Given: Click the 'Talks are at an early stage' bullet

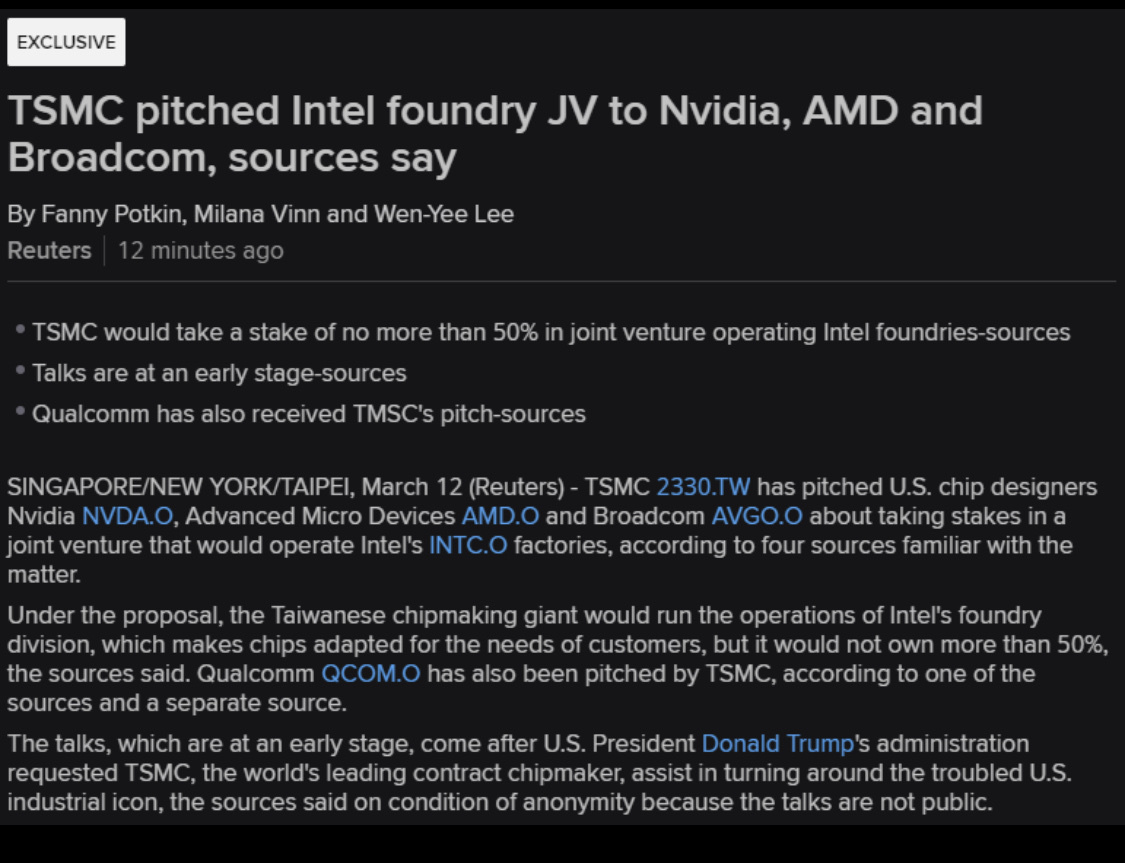Looking at the screenshot, I should pyautogui.click(x=219, y=373).
